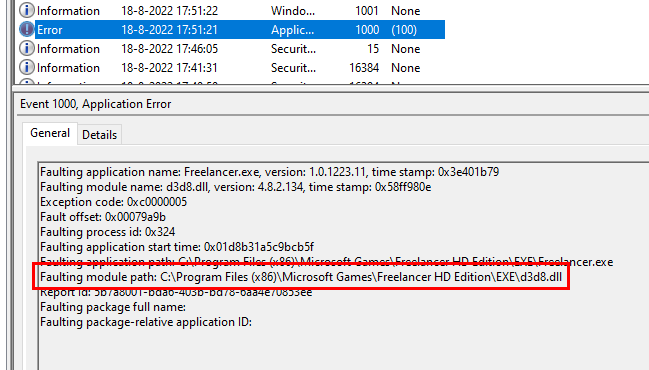Click the info icon for event 1001
Image resolution: width=649 pixels, height=370 pixels.
[27, 11]
